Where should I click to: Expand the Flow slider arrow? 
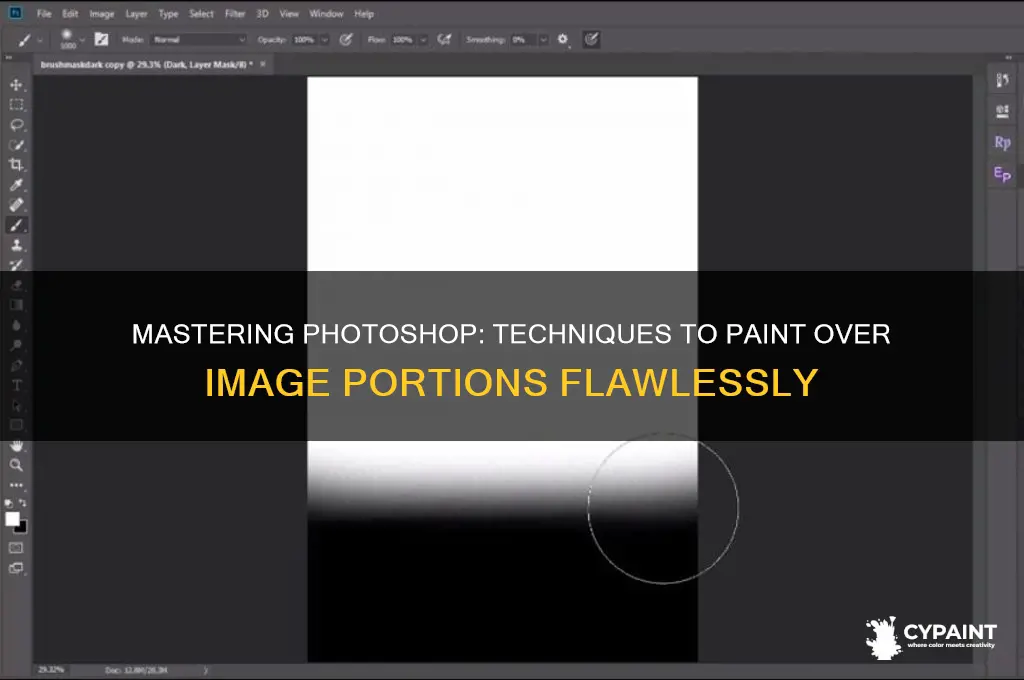click(x=423, y=40)
